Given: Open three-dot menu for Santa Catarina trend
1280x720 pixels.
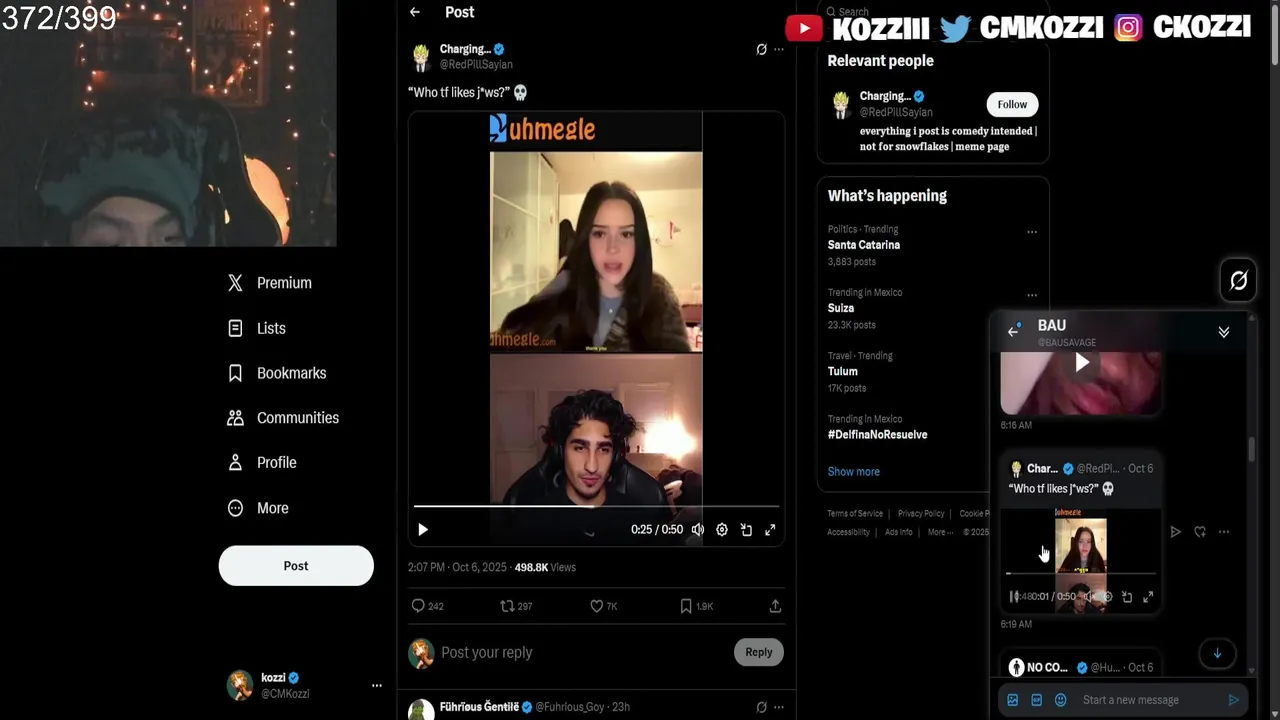Looking at the screenshot, I should pos(1032,232).
